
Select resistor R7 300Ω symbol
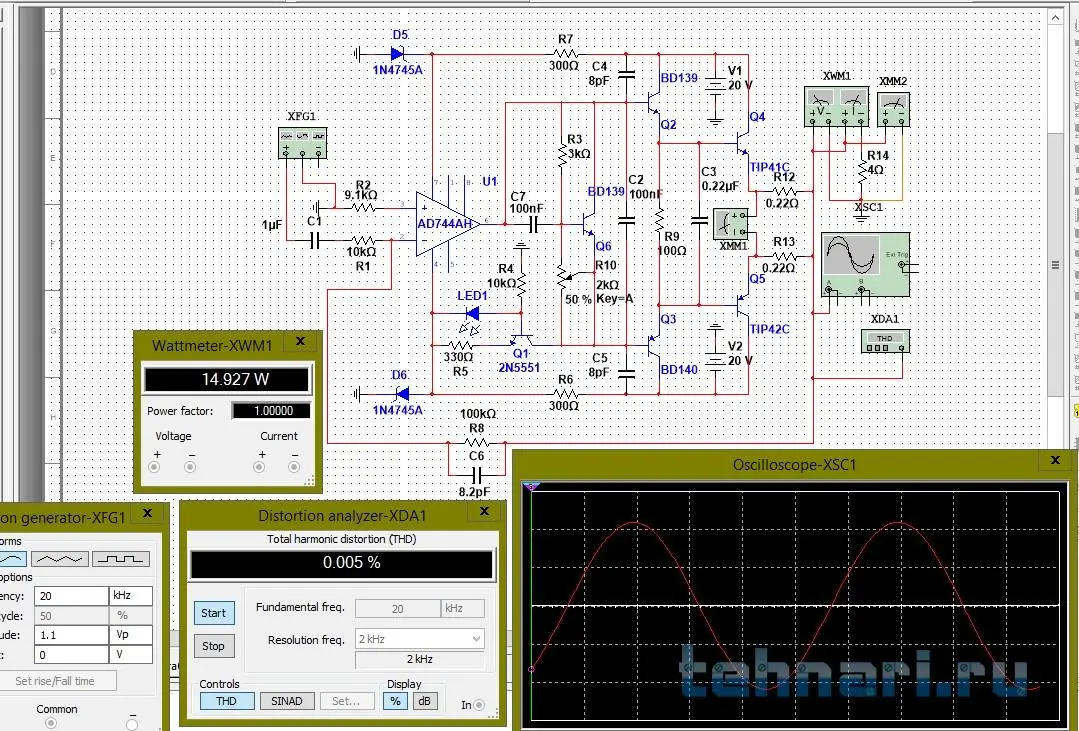tap(565, 53)
